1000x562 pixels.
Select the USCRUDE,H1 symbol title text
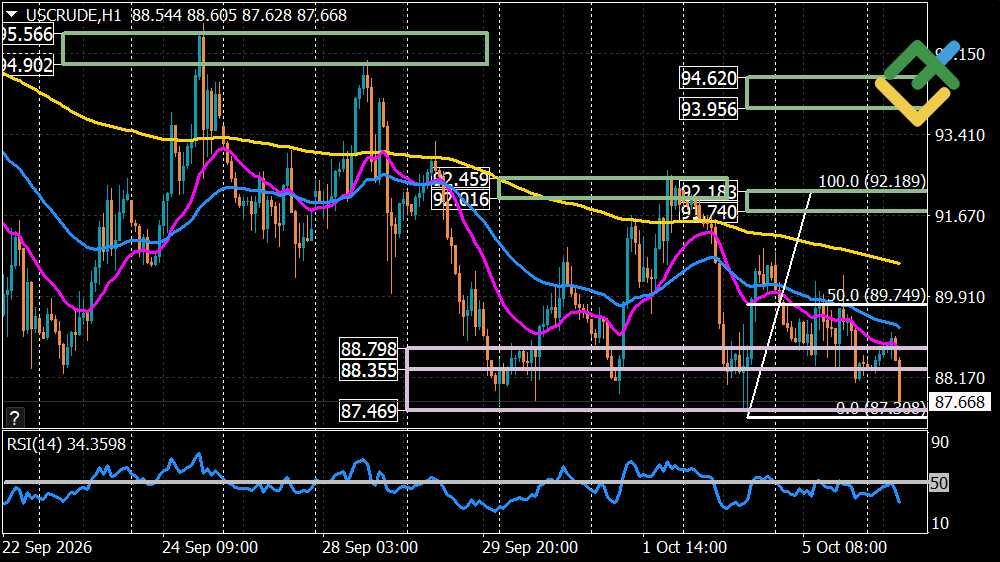[73, 15]
